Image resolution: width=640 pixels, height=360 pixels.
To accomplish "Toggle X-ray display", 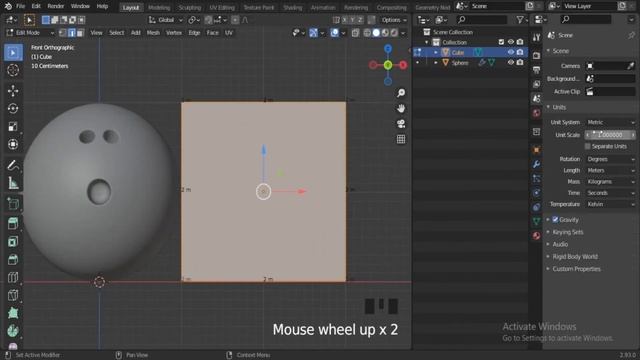I will [x=356, y=33].
